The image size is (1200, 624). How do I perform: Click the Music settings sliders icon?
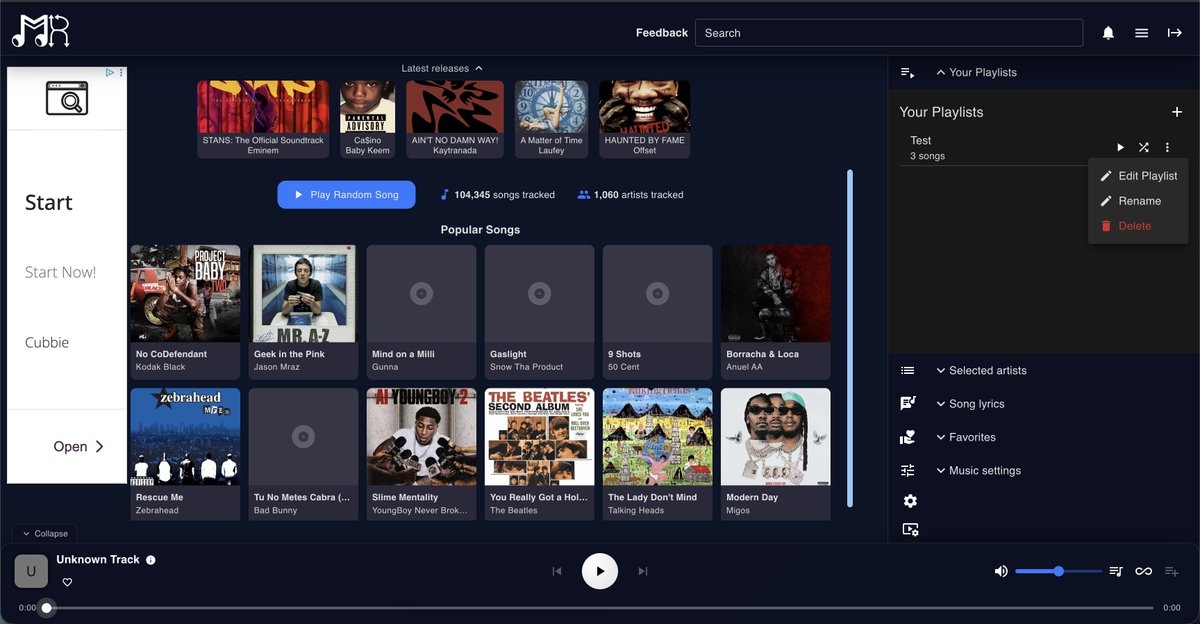908,470
